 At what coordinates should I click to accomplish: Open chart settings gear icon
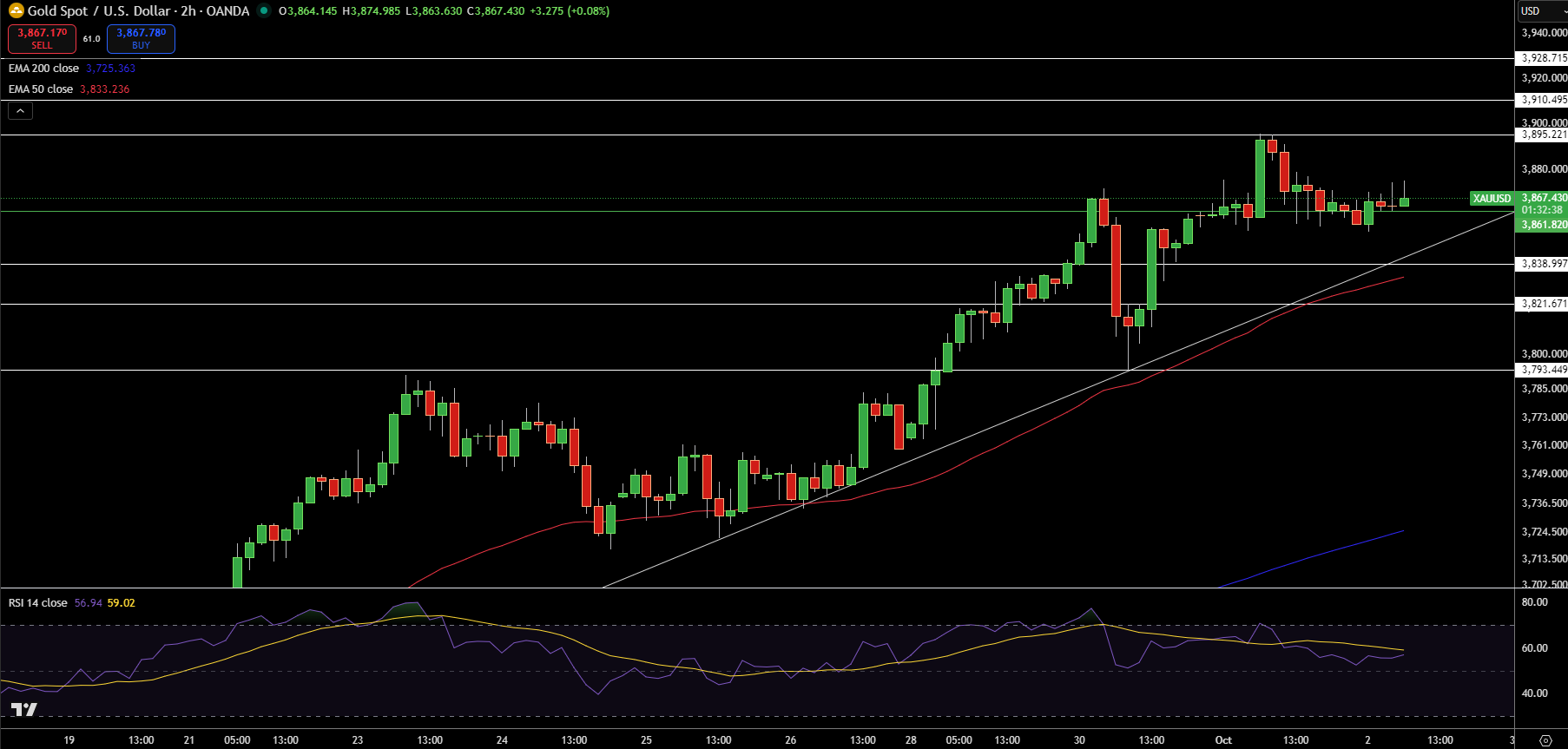(x=1545, y=740)
